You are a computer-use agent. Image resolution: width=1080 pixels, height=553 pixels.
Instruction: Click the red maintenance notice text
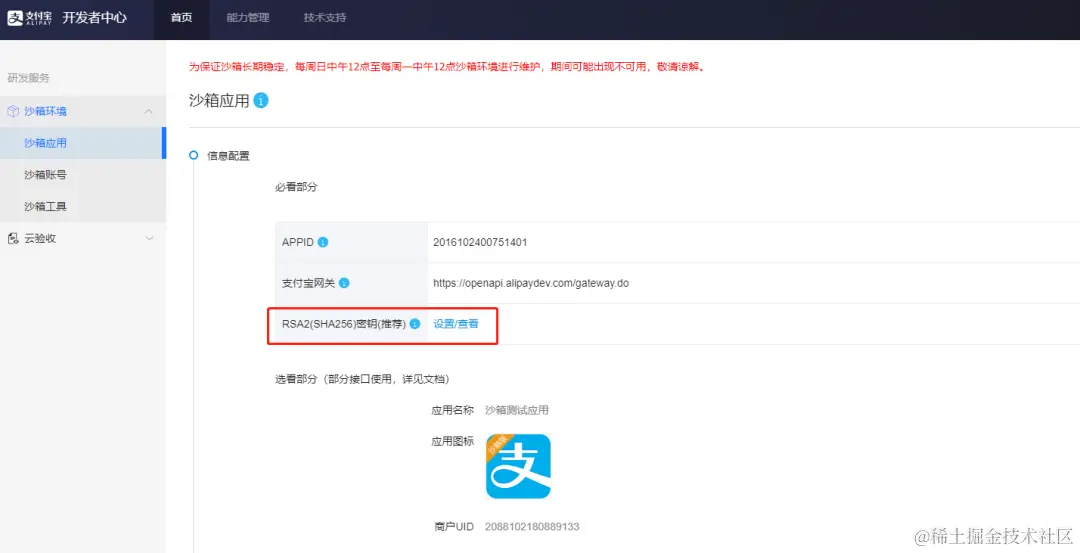448,67
